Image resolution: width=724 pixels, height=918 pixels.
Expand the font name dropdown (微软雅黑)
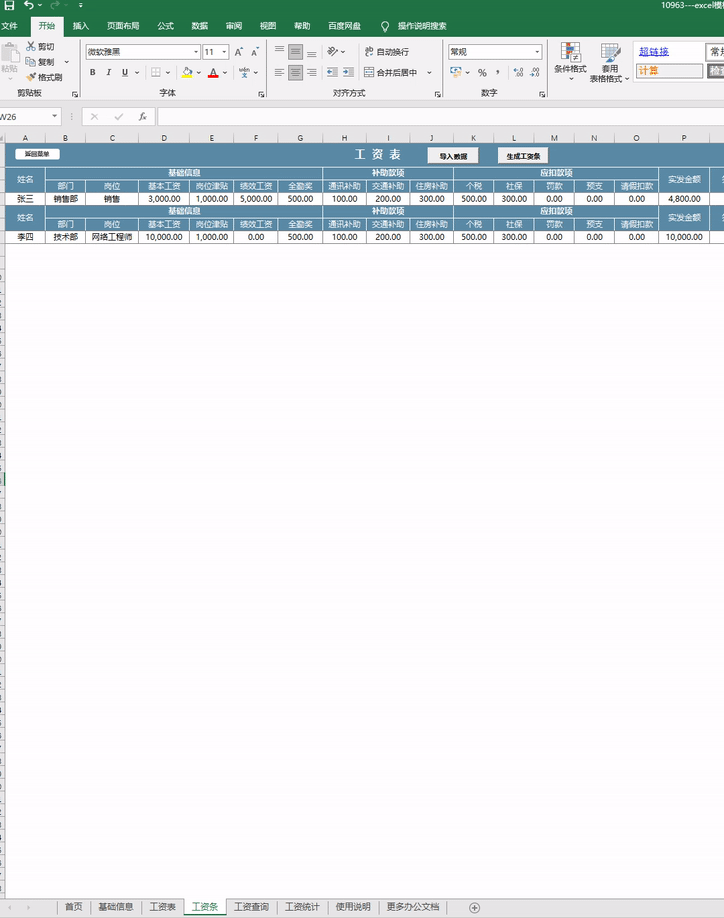(195, 52)
